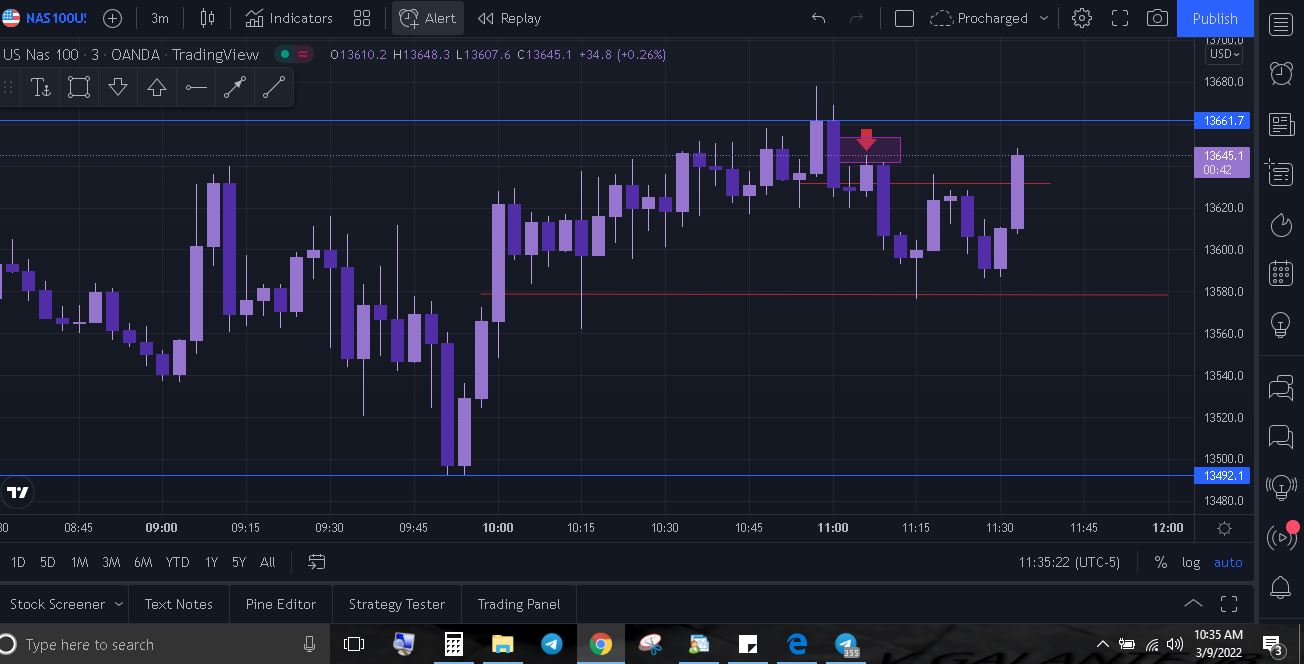Toggle auto scale mode
1304x664 pixels.
[x=1228, y=562]
